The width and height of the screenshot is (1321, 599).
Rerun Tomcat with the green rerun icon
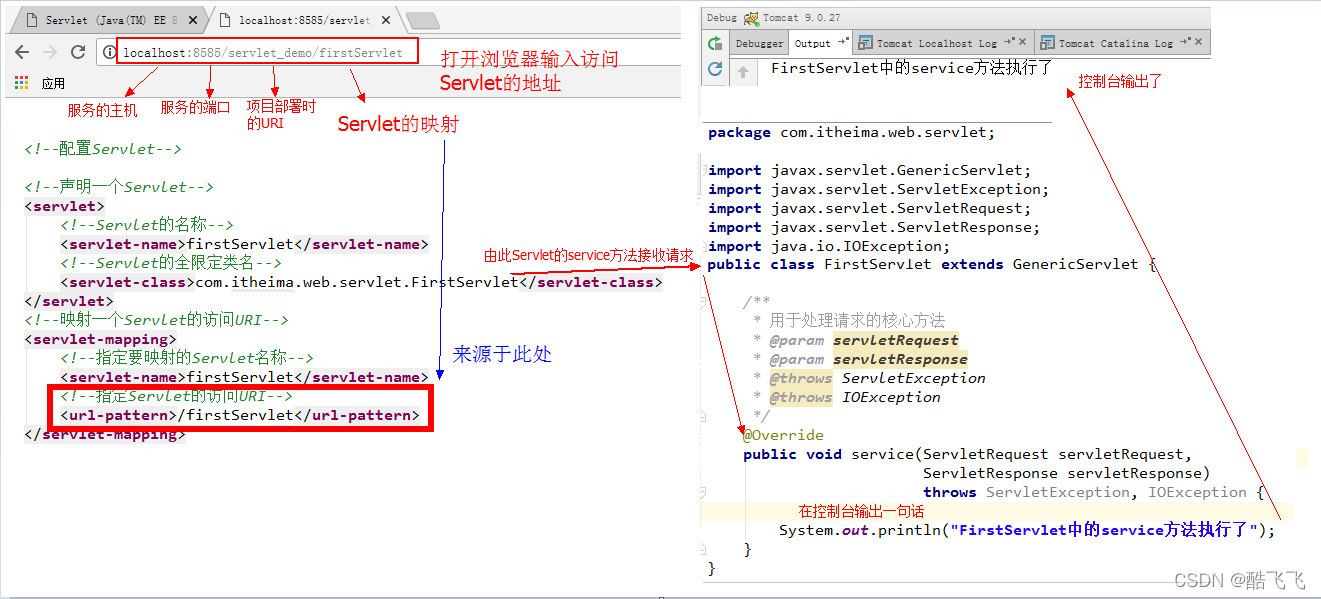point(715,43)
